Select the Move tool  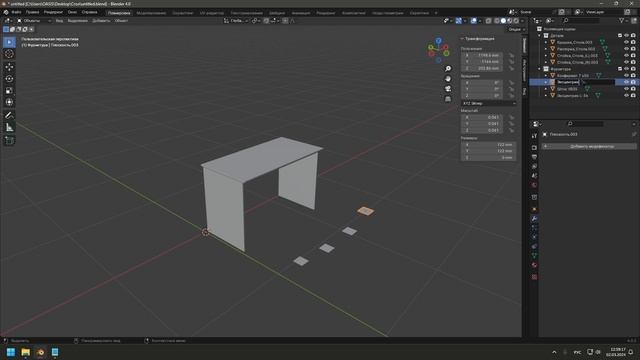(9, 67)
